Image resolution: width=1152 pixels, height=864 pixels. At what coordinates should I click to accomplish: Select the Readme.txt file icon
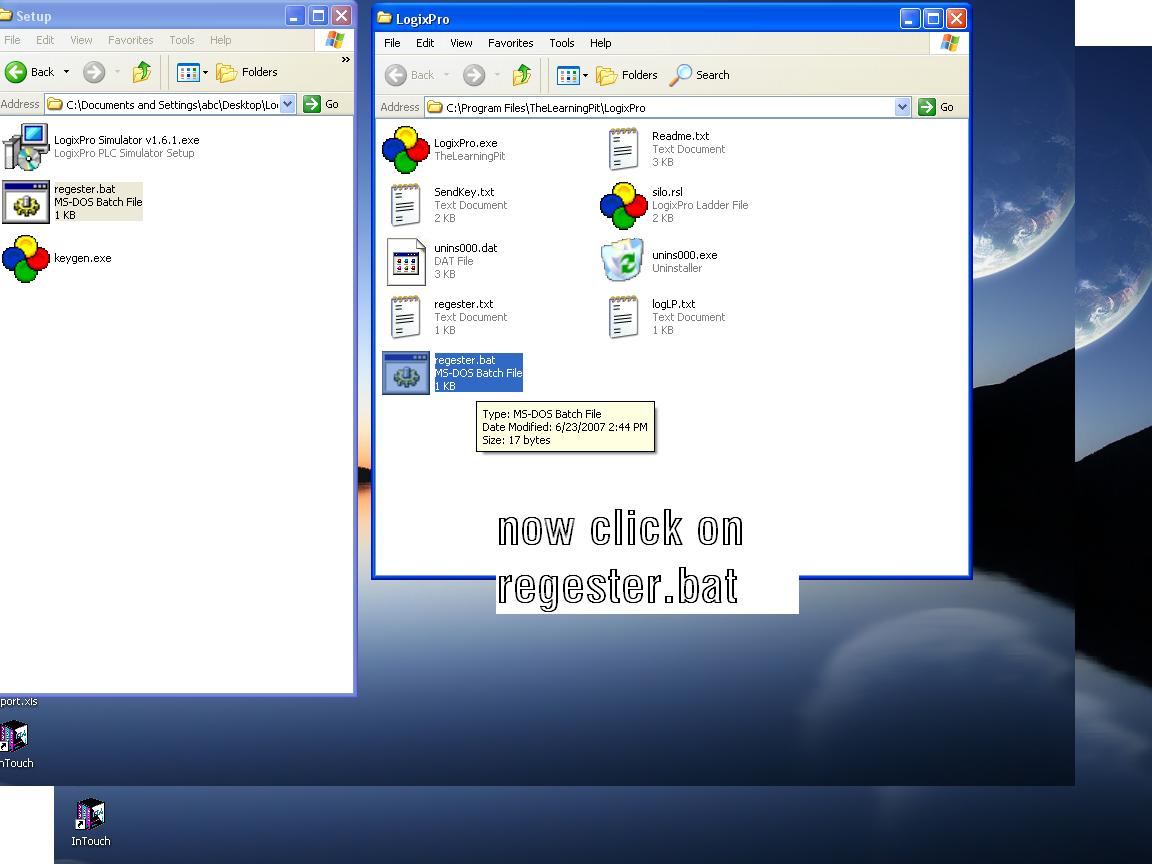623,148
